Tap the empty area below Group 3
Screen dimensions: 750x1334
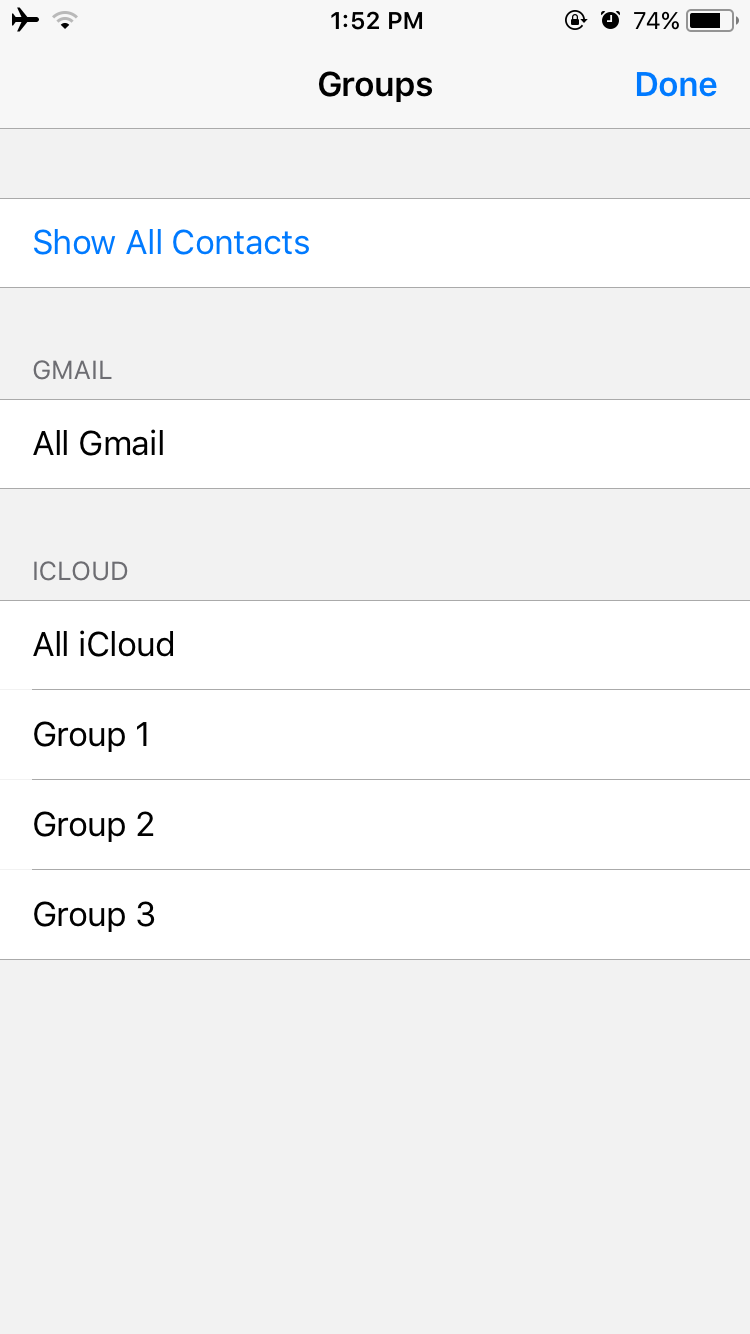[375, 1140]
